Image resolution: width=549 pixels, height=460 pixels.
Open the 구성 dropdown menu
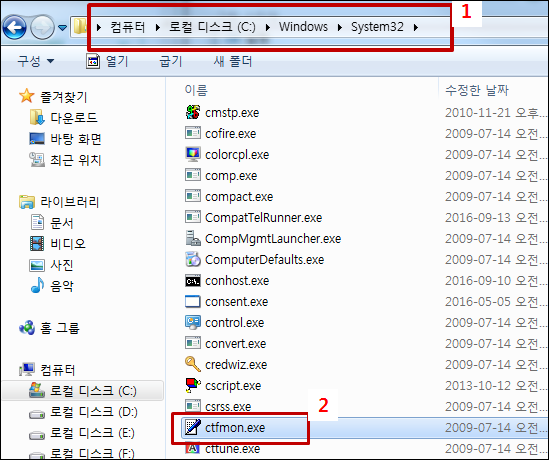36,61
